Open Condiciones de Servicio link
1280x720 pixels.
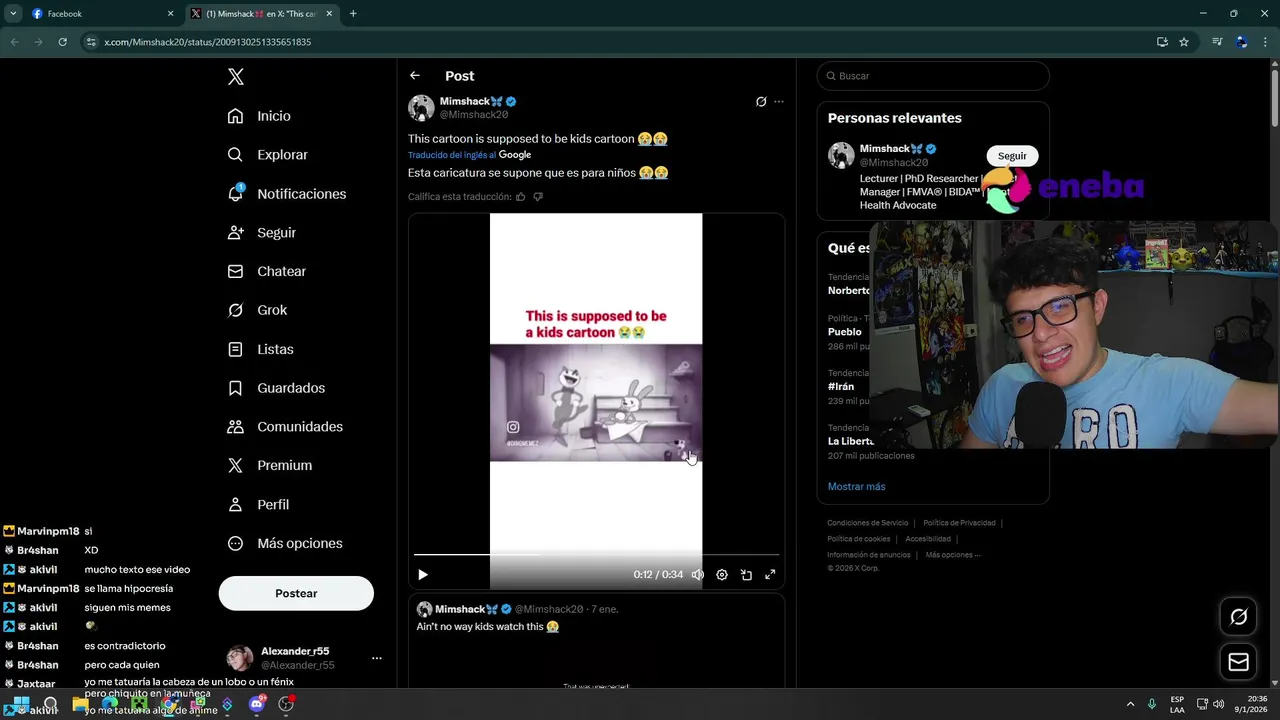coord(868,523)
